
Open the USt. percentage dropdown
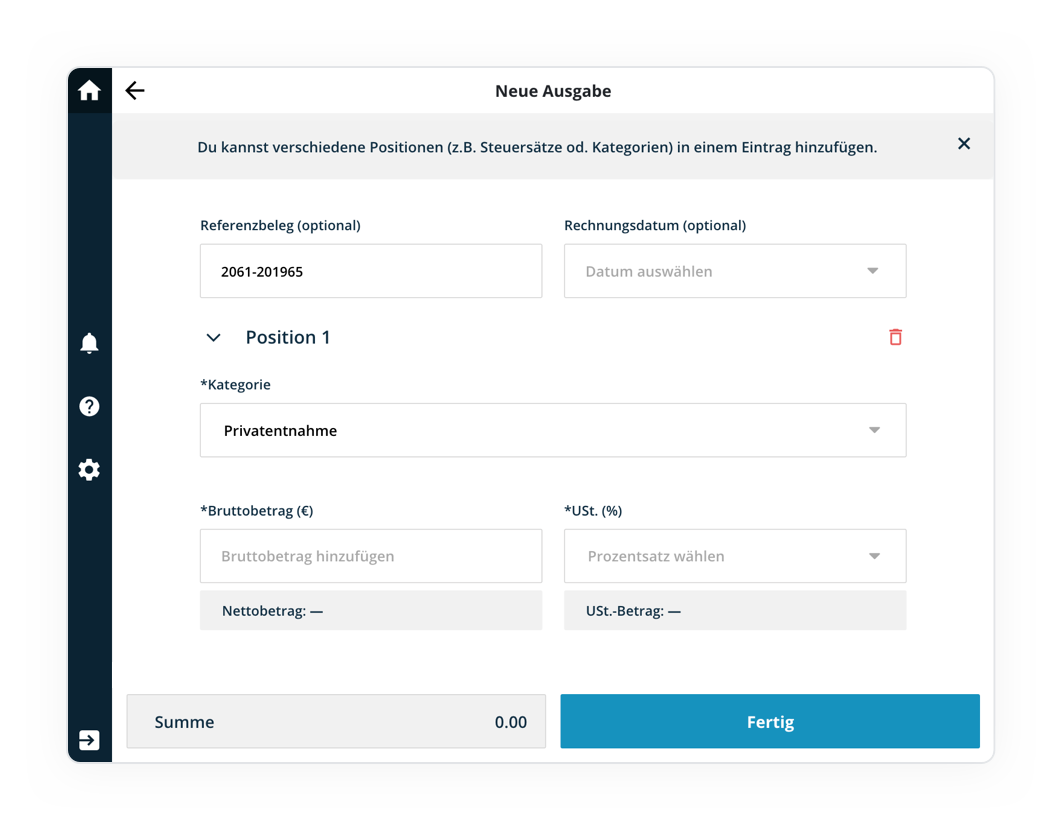point(735,556)
